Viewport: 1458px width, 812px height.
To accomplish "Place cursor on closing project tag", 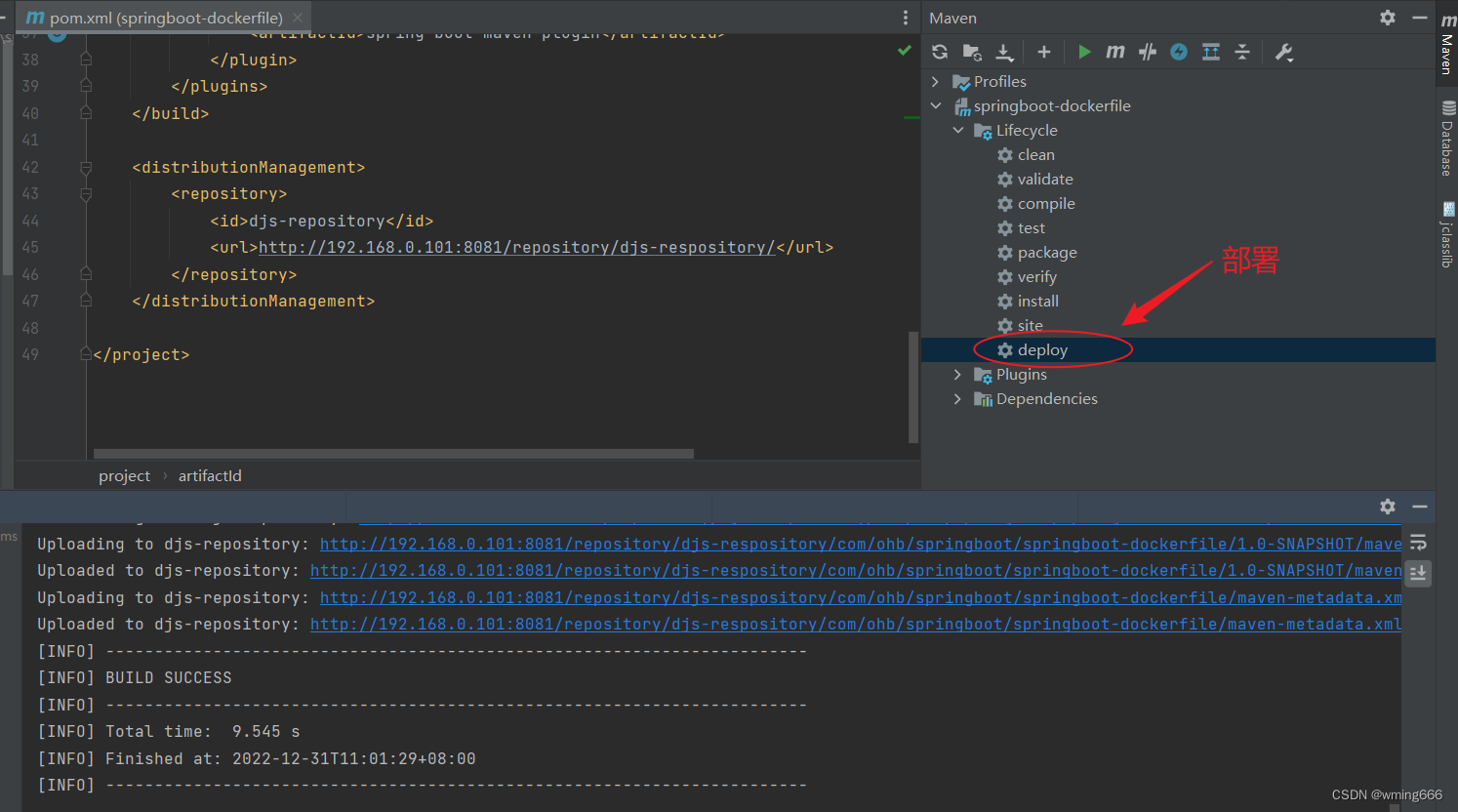I will (x=142, y=354).
